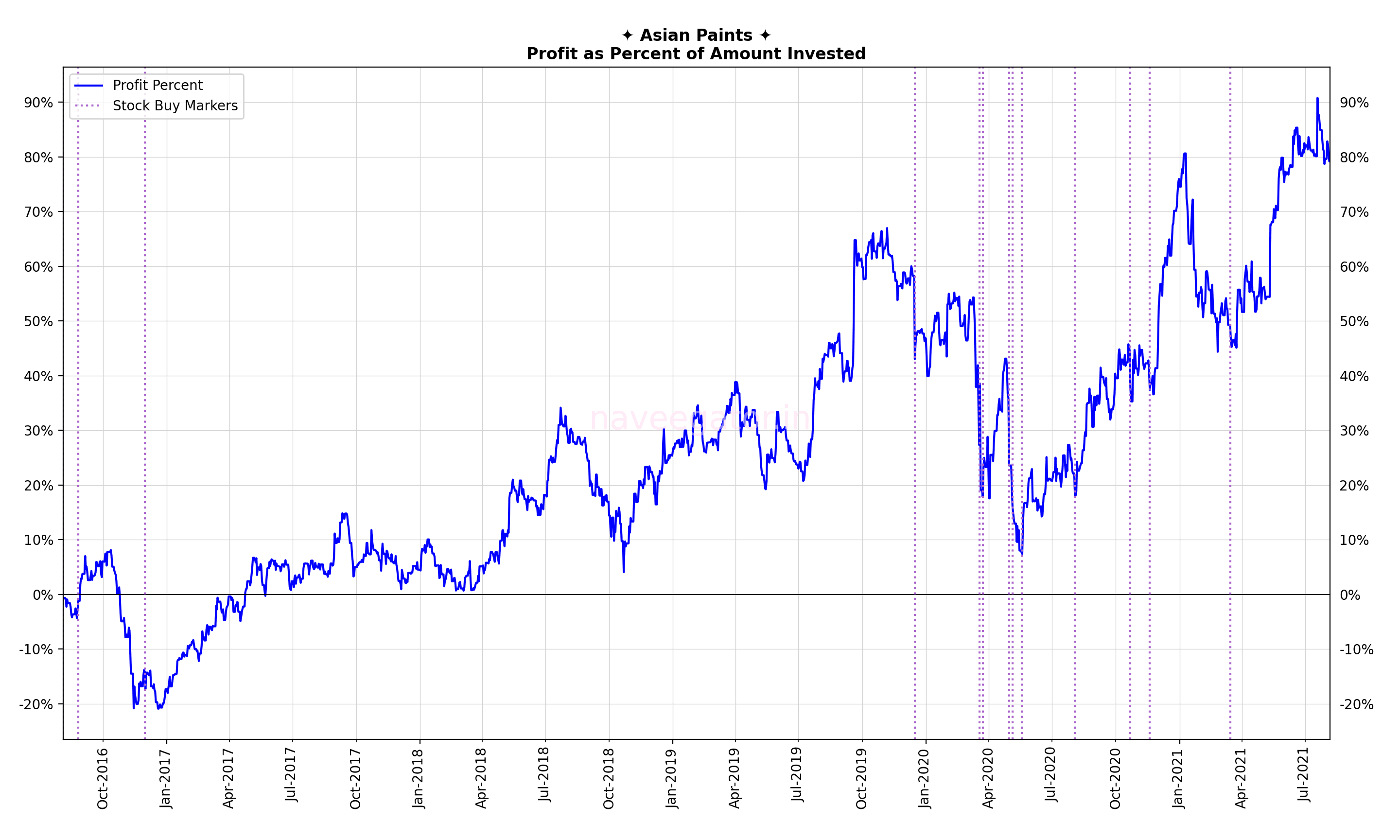
Task: Click the left 40% y-axis label
Action: [x=38, y=376]
